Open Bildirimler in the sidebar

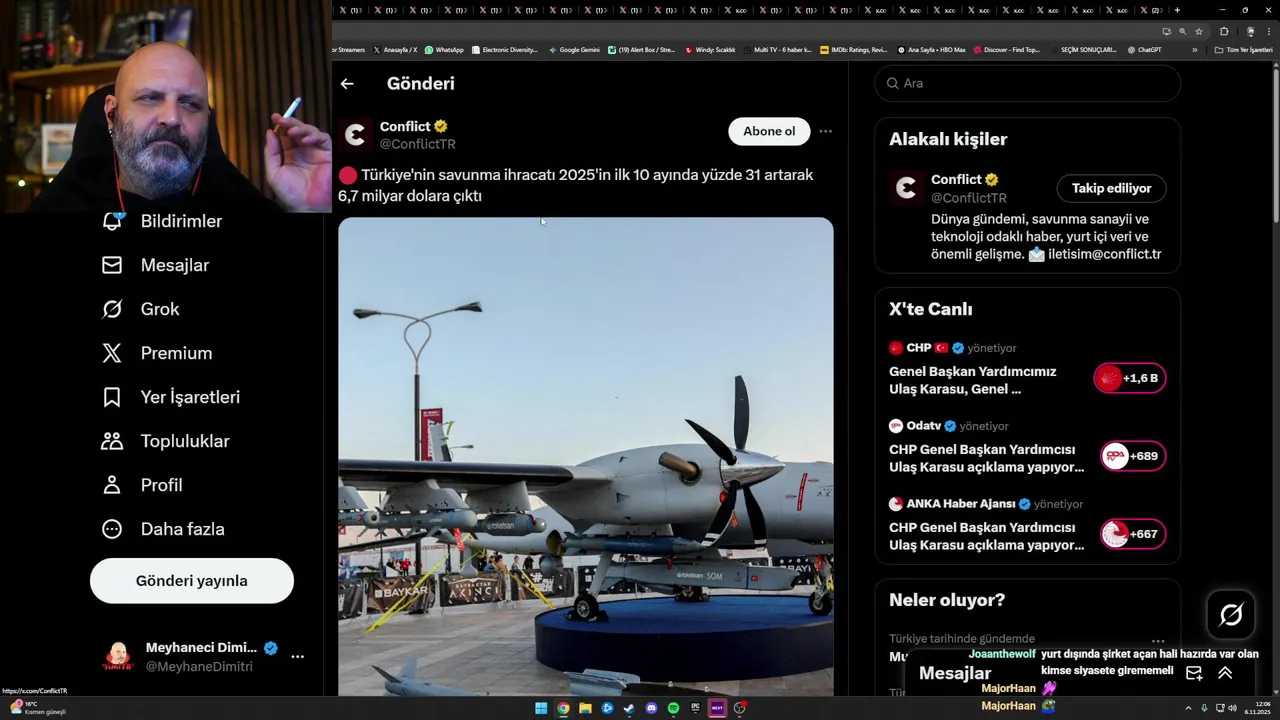162,221
